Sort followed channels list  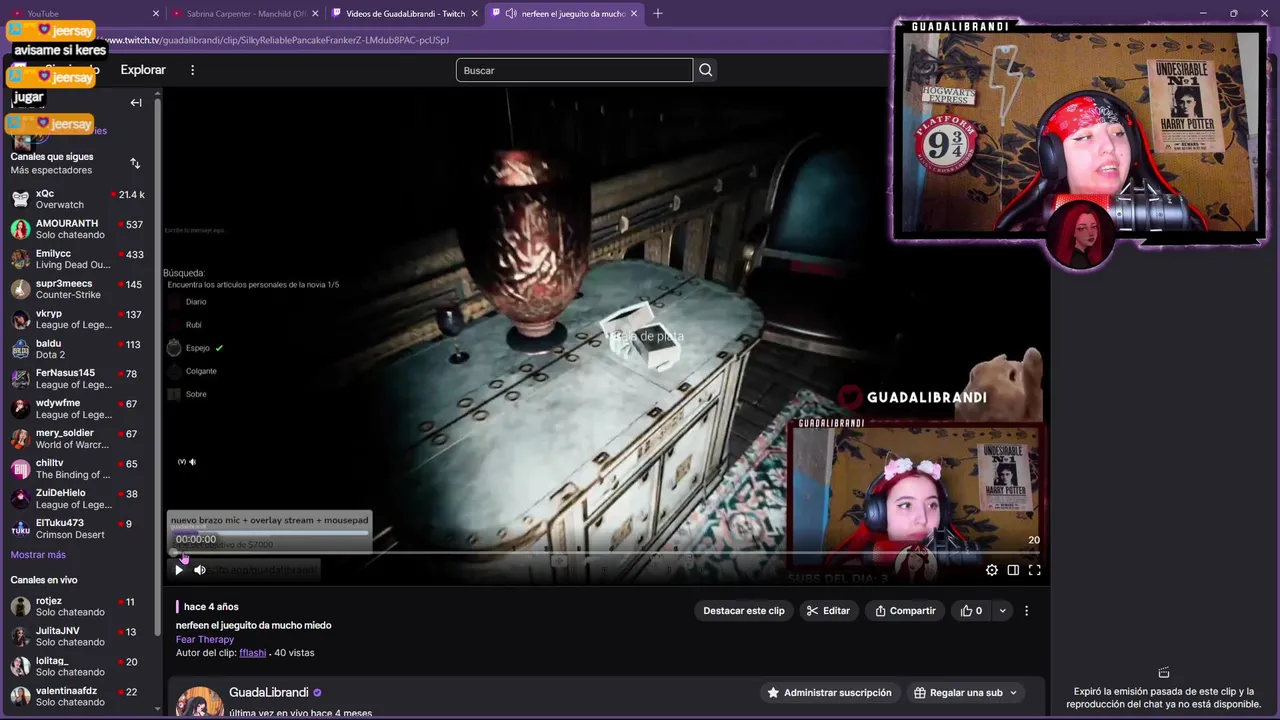pyautogui.click(x=135, y=163)
